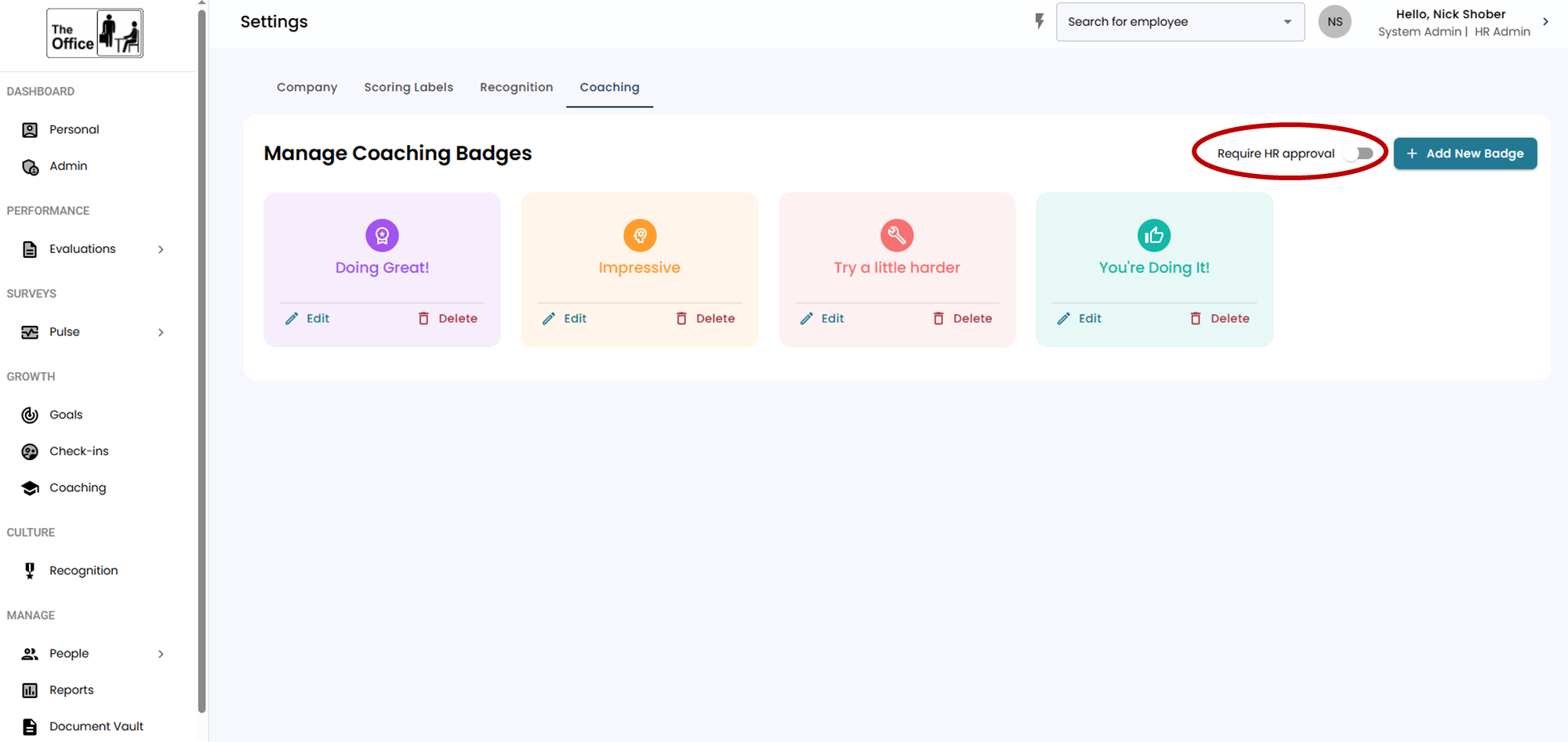Click the Recognition trophy icon in sidebar
The image size is (1568, 742).
30,571
